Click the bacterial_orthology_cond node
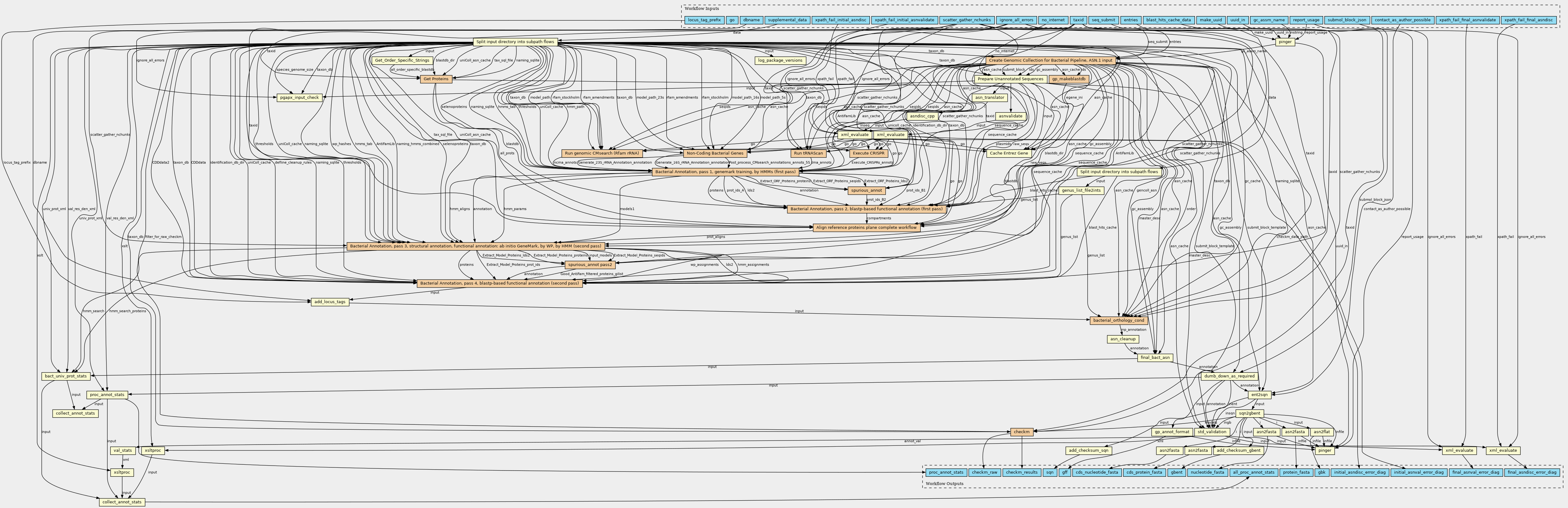 (x=1118, y=321)
